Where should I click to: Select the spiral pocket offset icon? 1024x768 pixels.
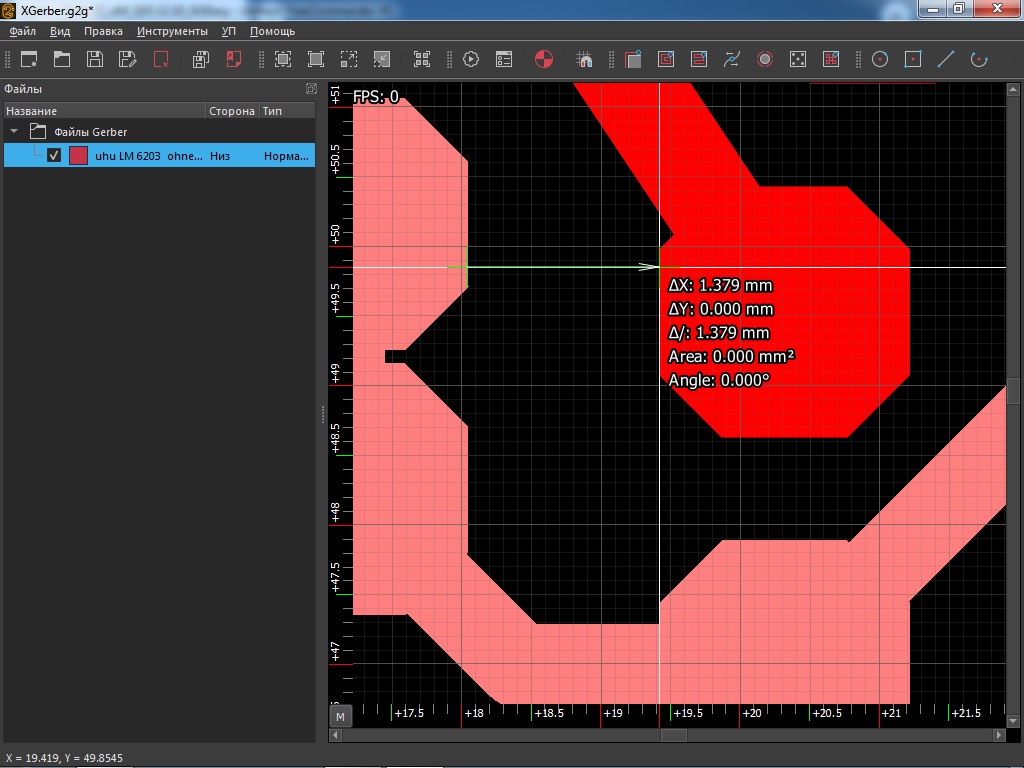(666, 59)
